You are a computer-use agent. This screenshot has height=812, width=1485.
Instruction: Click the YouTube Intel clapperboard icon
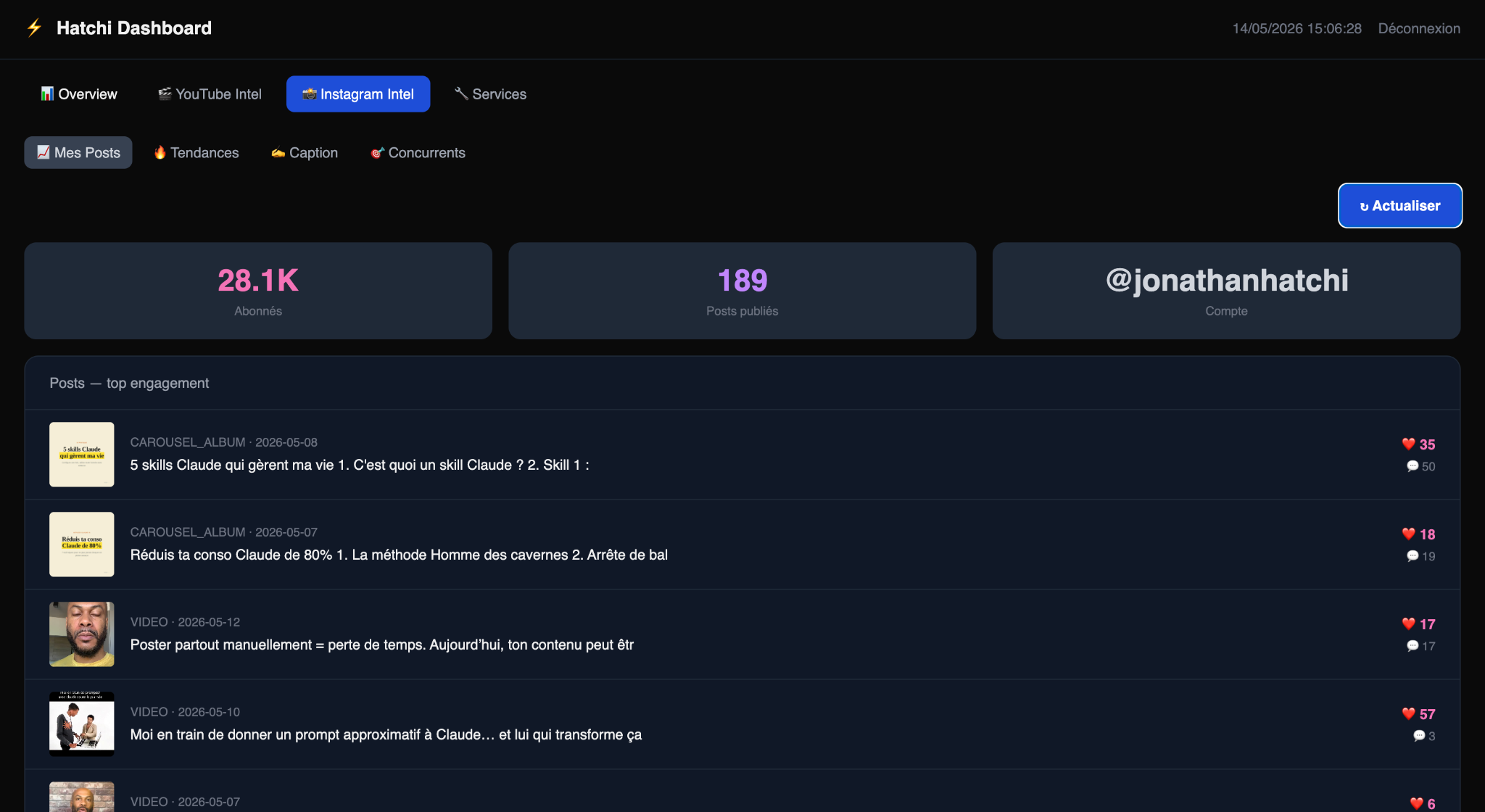pyautogui.click(x=165, y=94)
